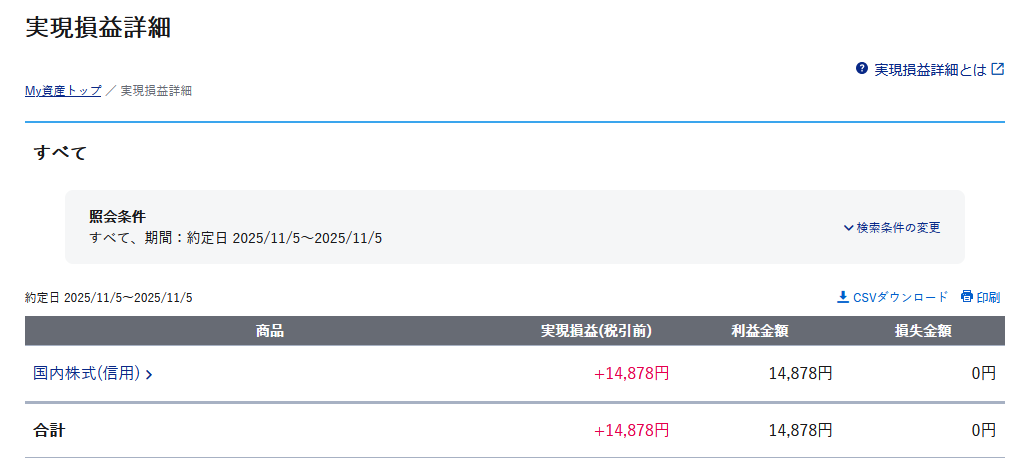1013x462 pixels.
Task: Click the 損失金額 column header
Action: tap(922, 331)
